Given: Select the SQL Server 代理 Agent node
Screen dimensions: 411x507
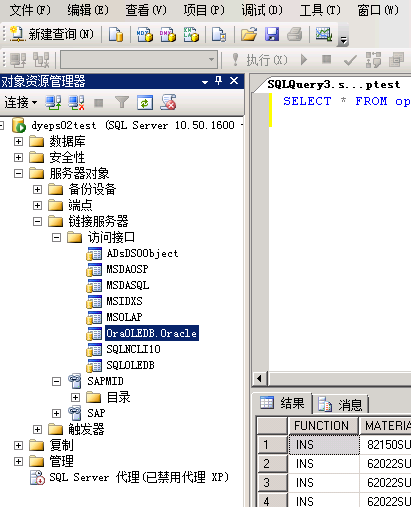Looking at the screenshot, I should (x=139, y=477).
